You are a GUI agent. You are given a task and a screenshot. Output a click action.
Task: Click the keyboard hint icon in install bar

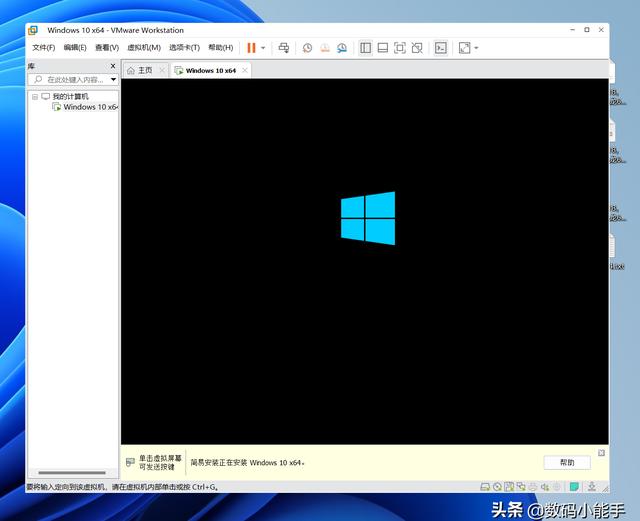(130, 462)
